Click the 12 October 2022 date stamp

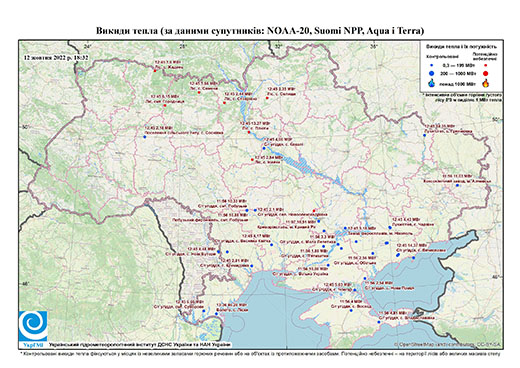56,57
